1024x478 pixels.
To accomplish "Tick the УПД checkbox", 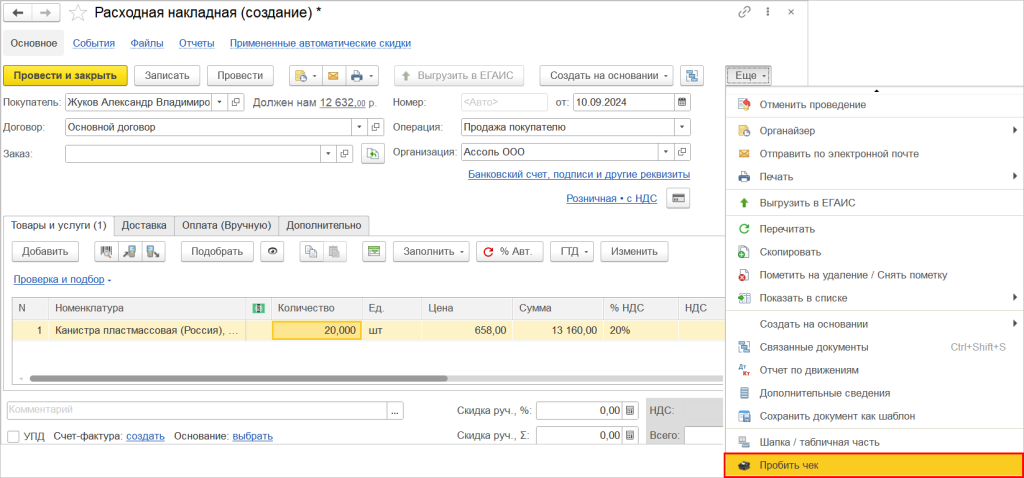I will click(13, 436).
